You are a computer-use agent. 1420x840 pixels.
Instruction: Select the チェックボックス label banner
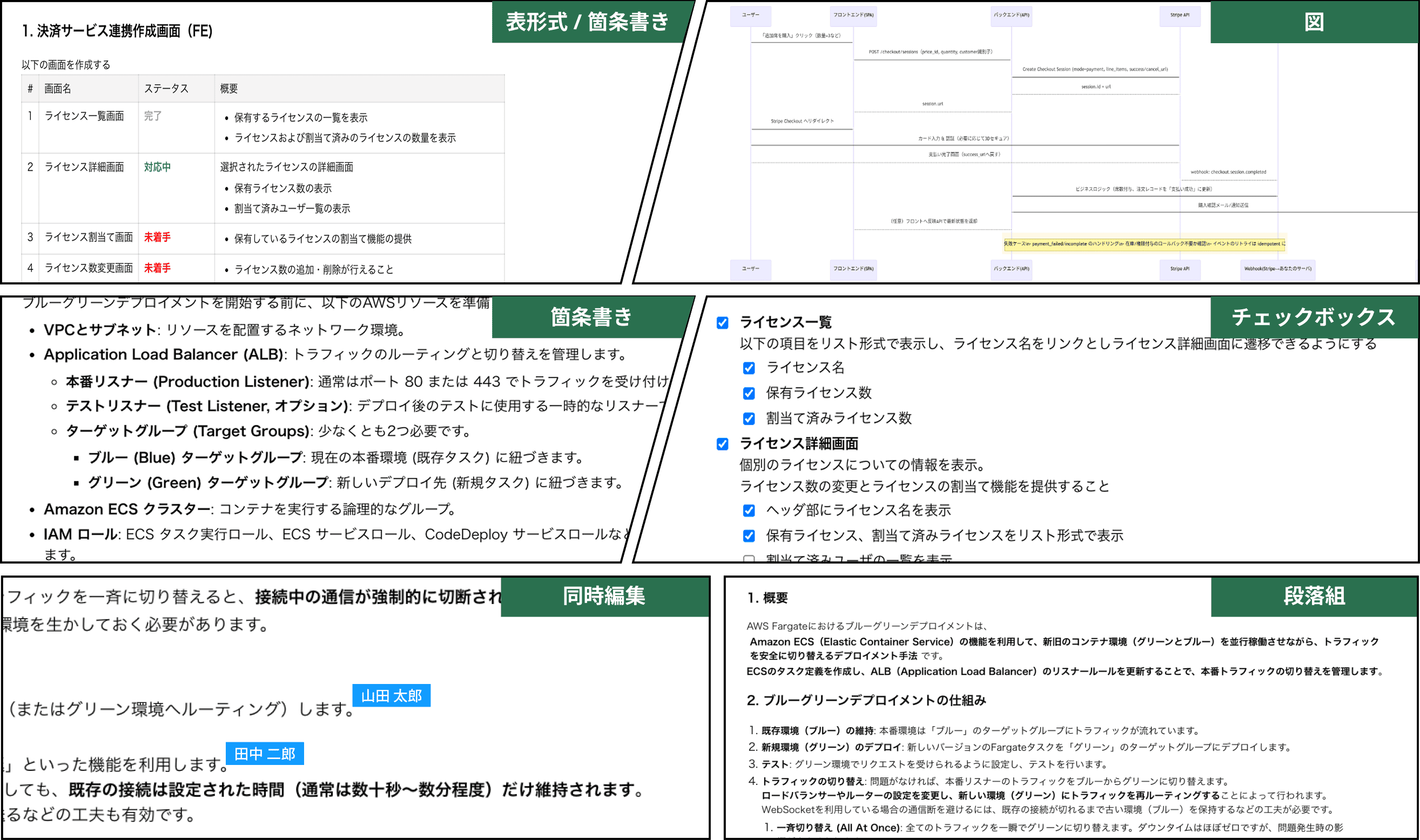pos(1314,317)
